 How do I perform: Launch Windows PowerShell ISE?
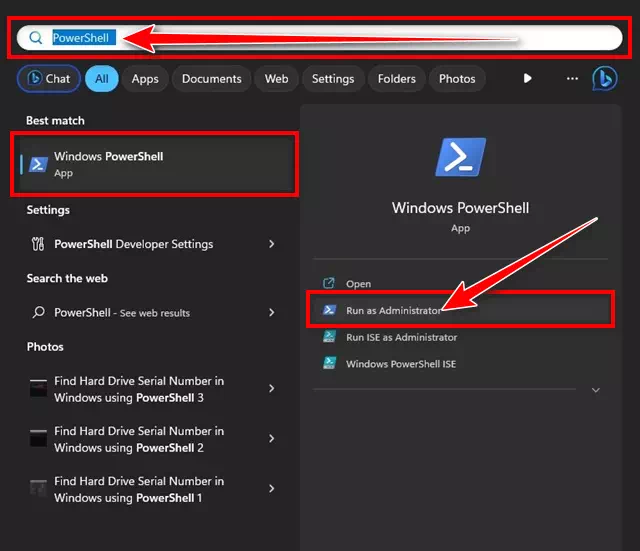(x=401, y=364)
